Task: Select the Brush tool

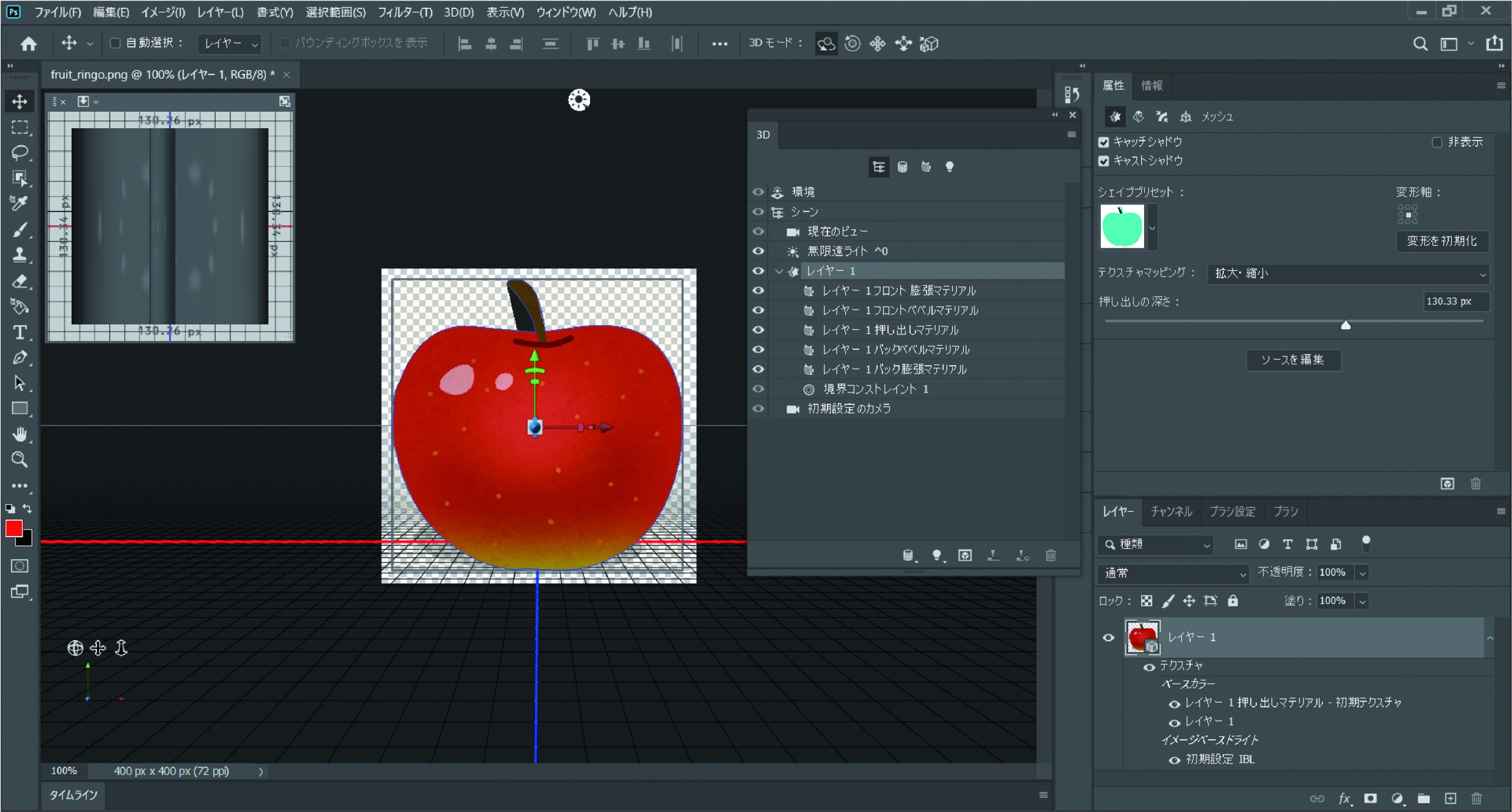Action: pos(19,229)
